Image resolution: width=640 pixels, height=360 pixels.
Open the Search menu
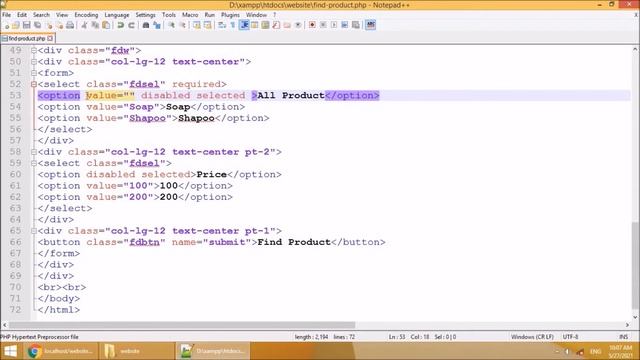[41, 15]
